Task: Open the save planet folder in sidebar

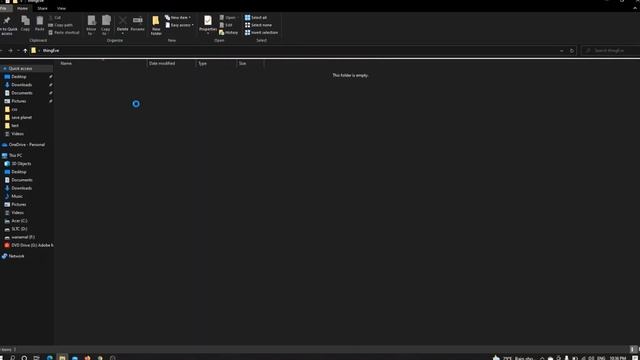Action: tap(21, 118)
